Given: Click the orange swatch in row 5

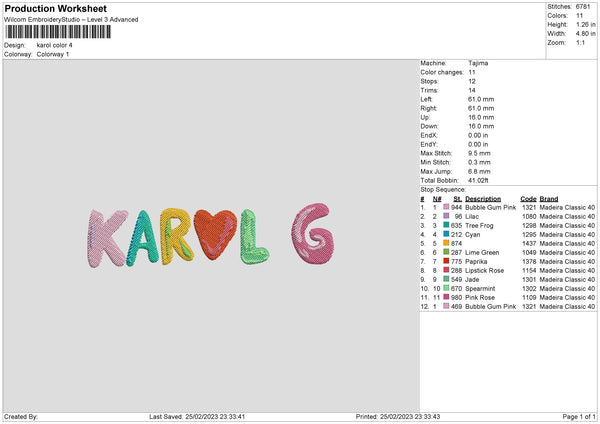Looking at the screenshot, I should click(x=446, y=243).
